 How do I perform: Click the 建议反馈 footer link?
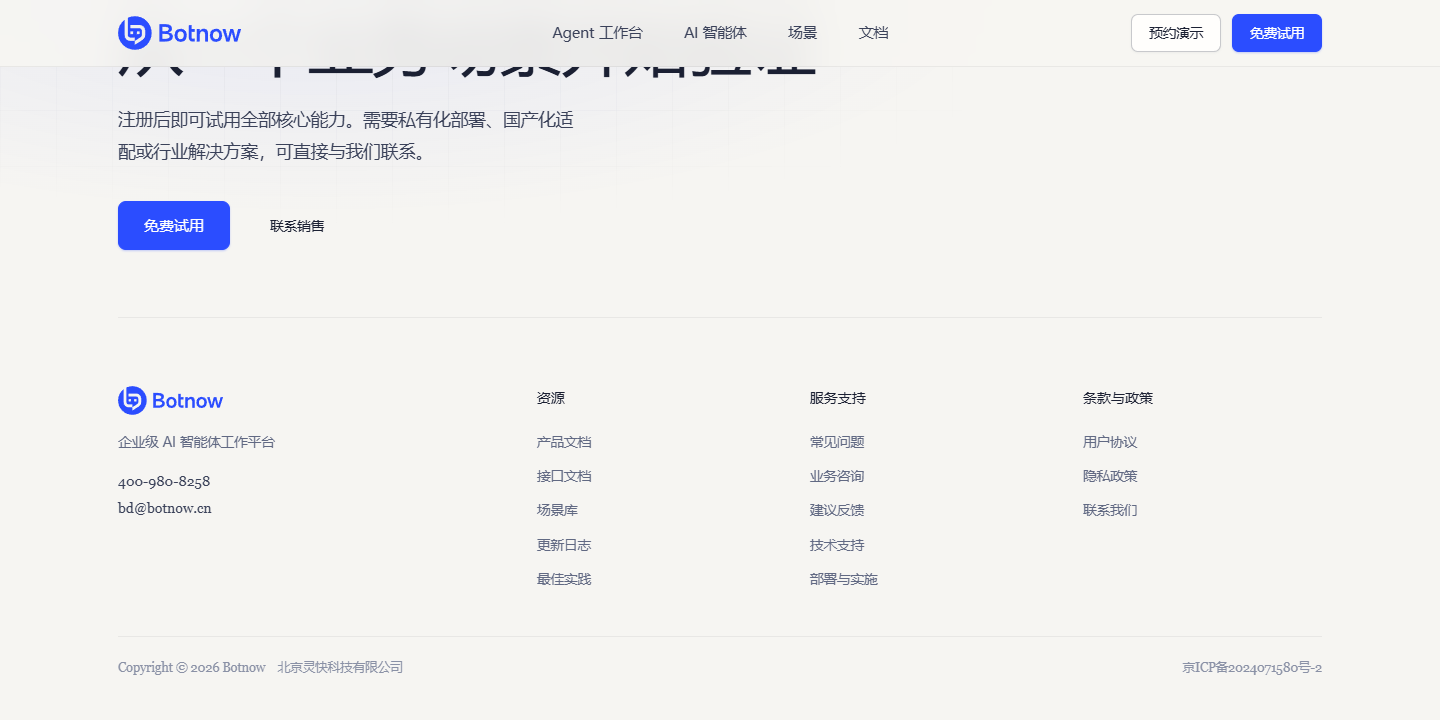coord(837,510)
